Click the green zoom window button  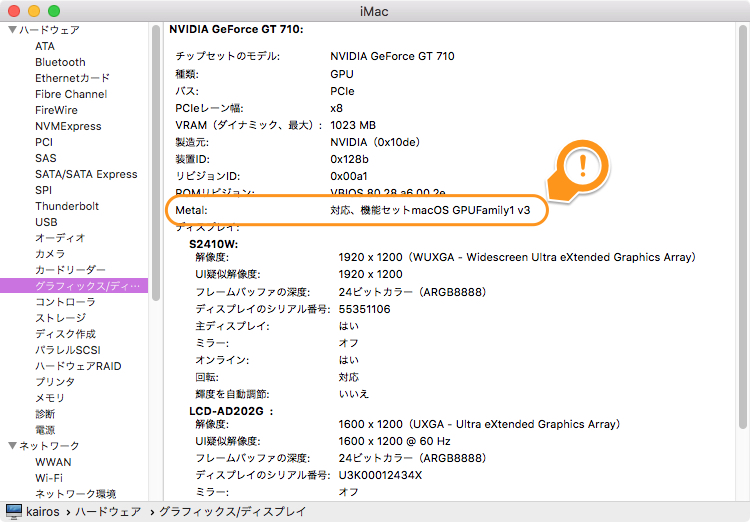coord(54,11)
